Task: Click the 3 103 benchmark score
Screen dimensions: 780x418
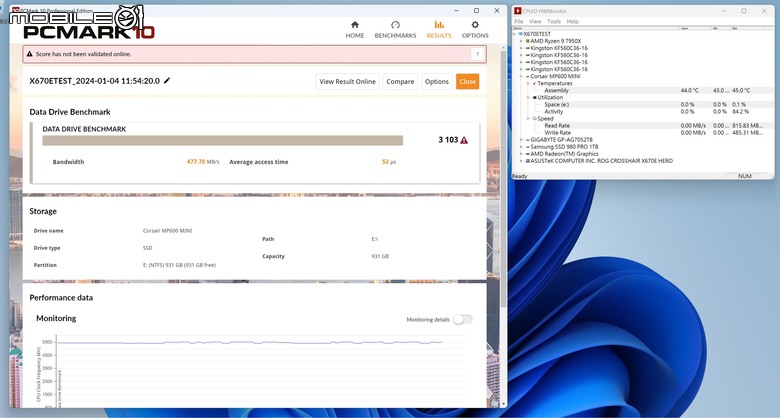Action: [x=448, y=140]
